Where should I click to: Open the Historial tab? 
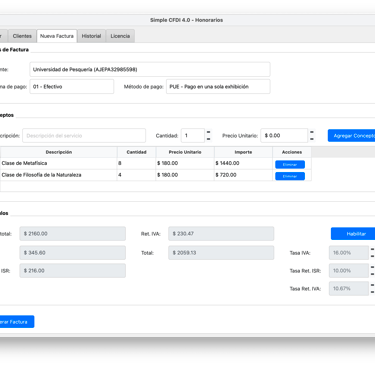pos(91,36)
